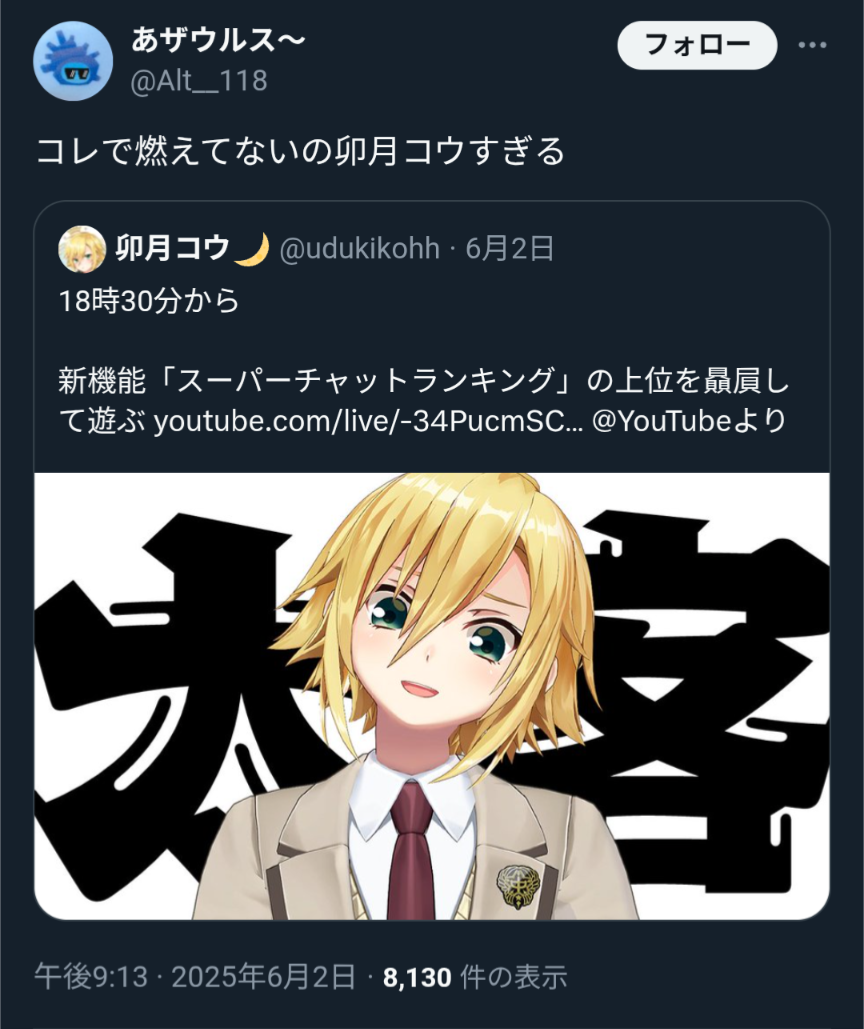Open 卯月コウ's small profile picture
864x1029 pixels.
[82, 249]
